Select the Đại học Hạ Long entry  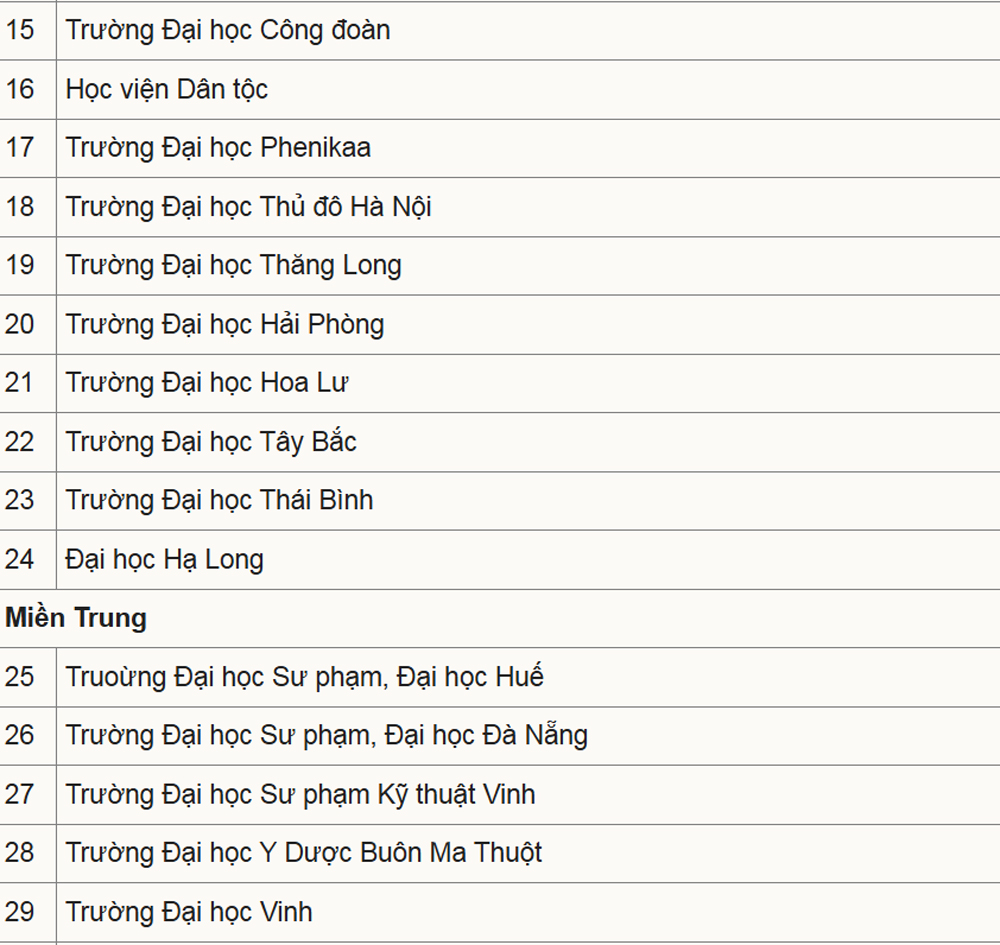165,559
